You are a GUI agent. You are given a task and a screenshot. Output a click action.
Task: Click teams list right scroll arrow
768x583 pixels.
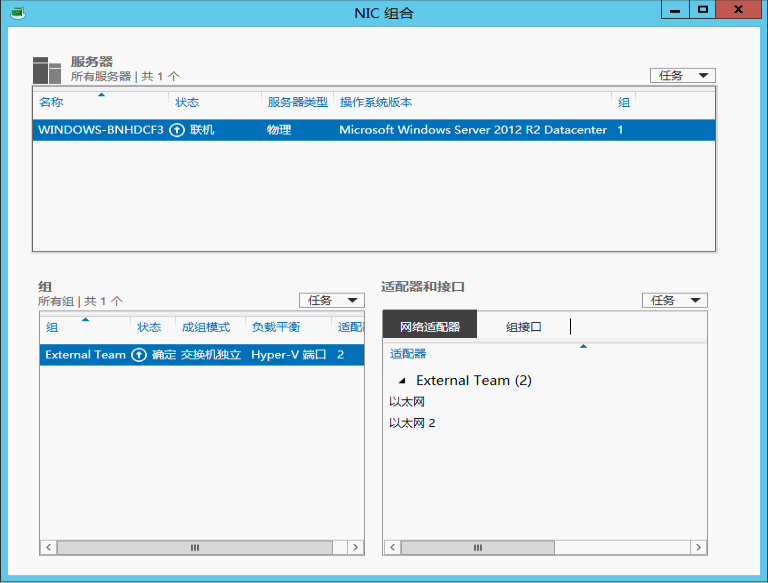click(x=356, y=547)
